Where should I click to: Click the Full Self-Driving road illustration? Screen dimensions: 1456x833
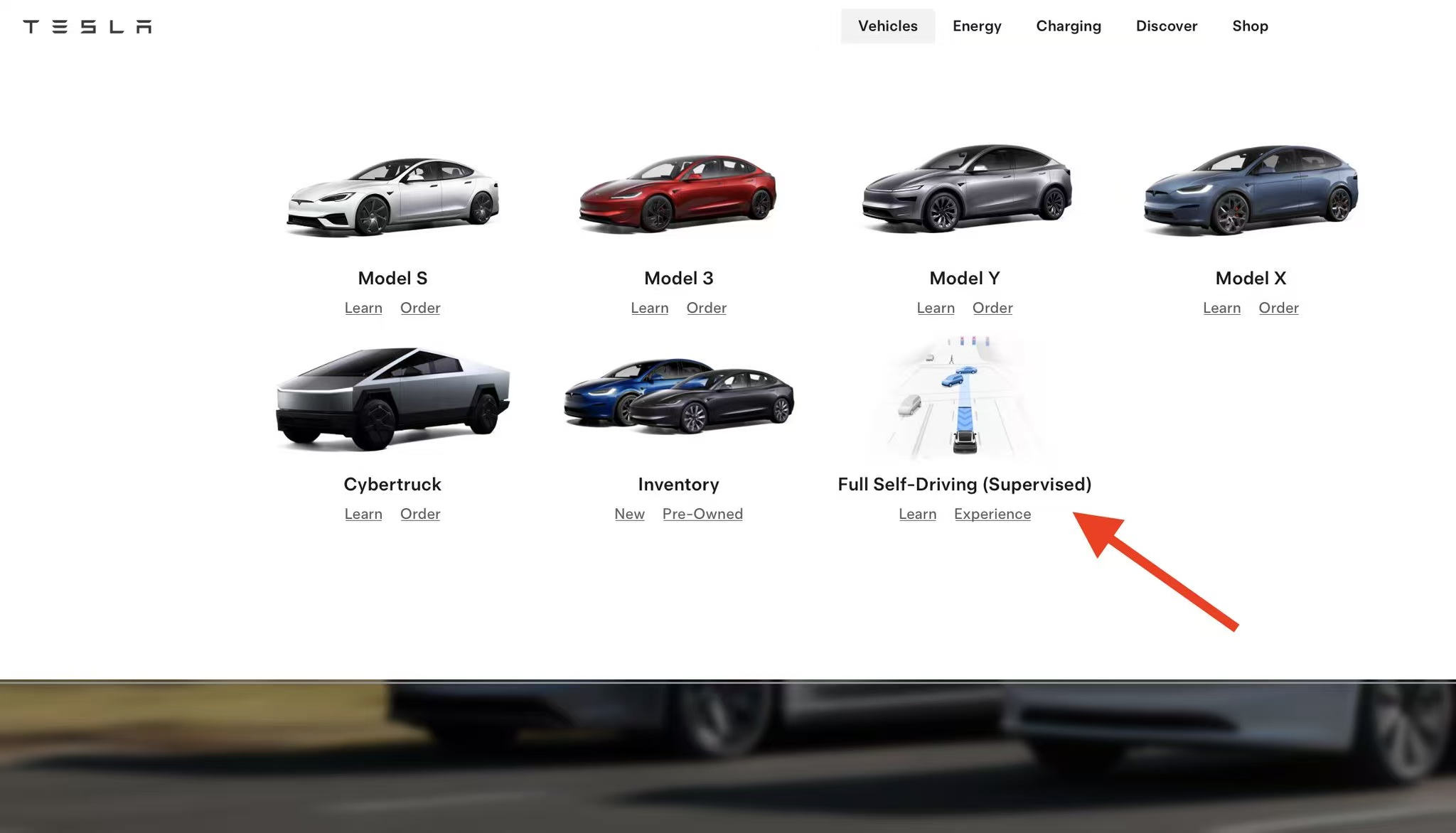pos(964,398)
